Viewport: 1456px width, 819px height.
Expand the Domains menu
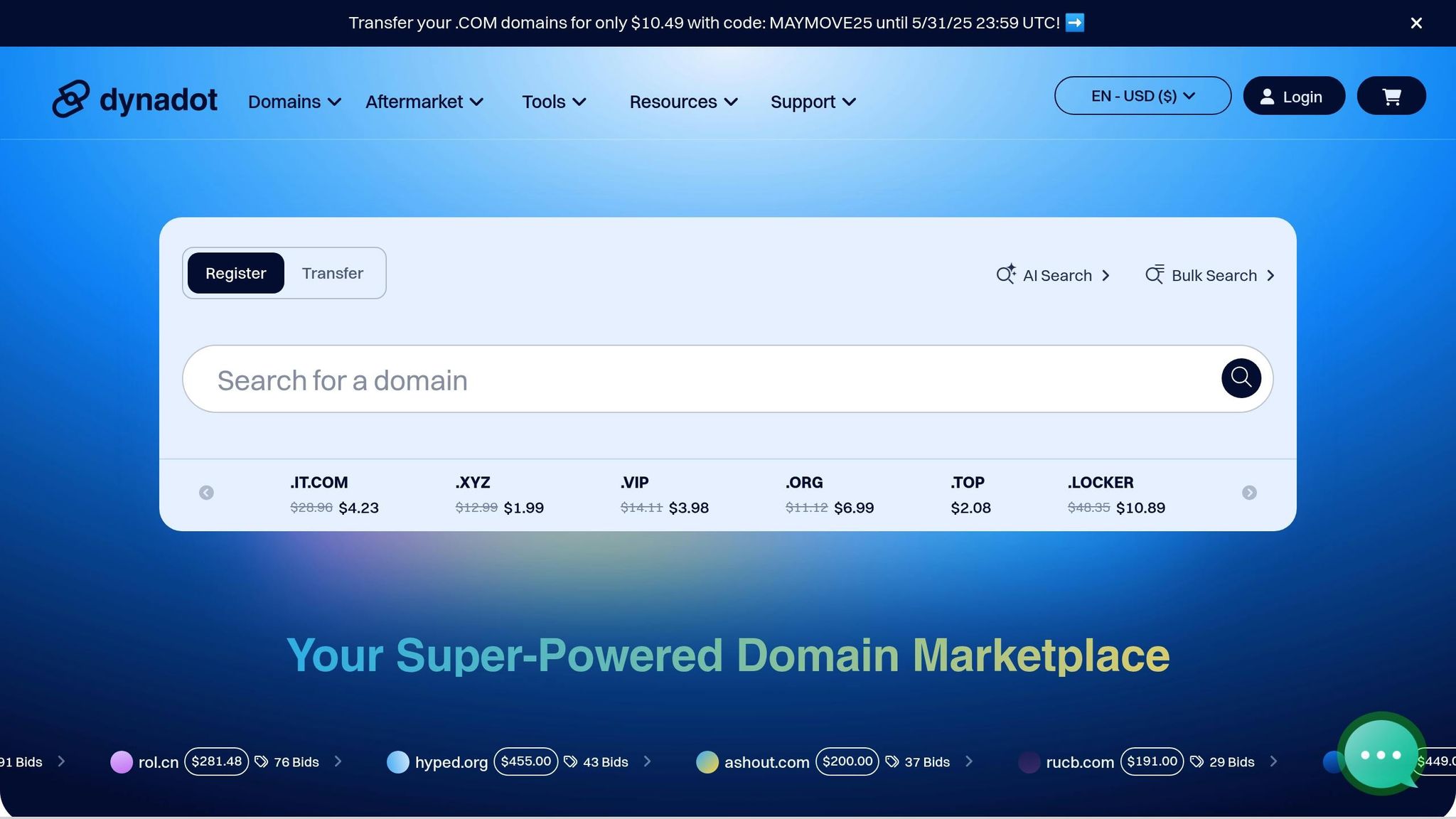295,102
